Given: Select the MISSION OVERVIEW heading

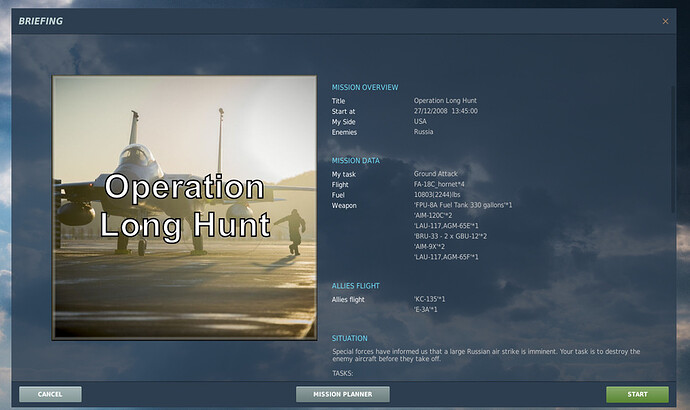Looking at the screenshot, I should point(365,88).
